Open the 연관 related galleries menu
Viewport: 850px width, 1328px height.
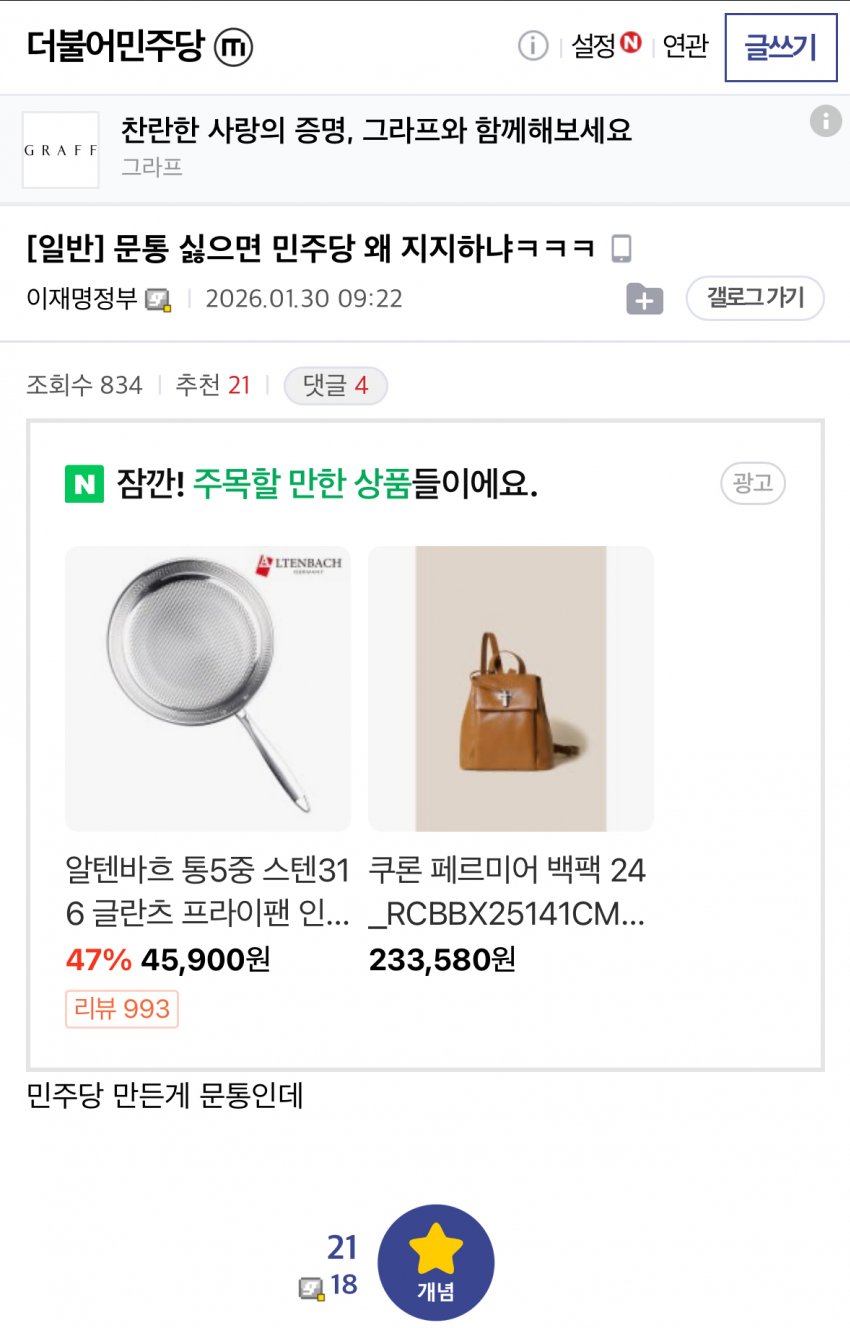pos(685,46)
